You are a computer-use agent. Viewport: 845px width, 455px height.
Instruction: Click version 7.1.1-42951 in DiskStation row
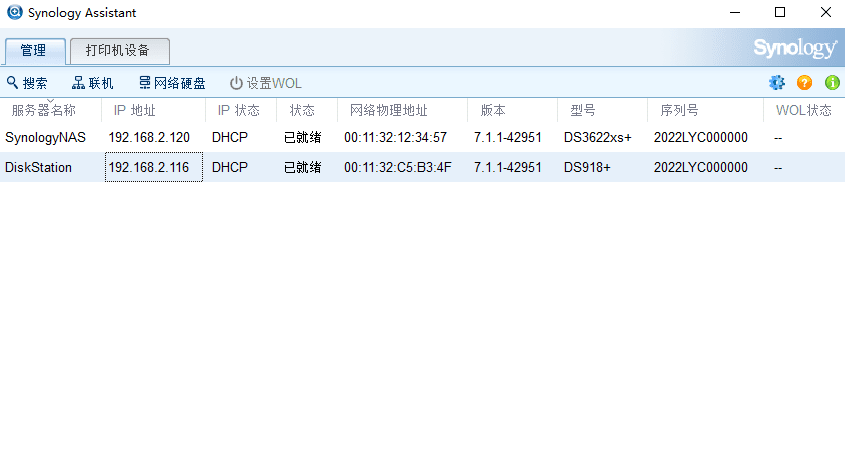coord(508,167)
